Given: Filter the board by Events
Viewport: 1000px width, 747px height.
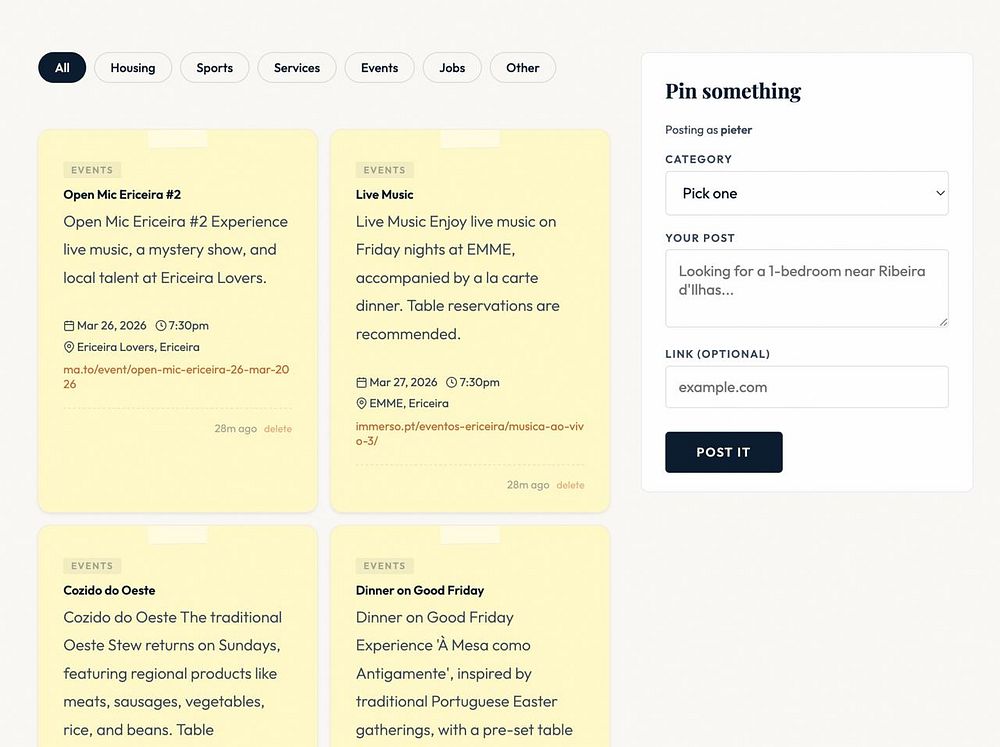Looking at the screenshot, I should click(x=380, y=68).
